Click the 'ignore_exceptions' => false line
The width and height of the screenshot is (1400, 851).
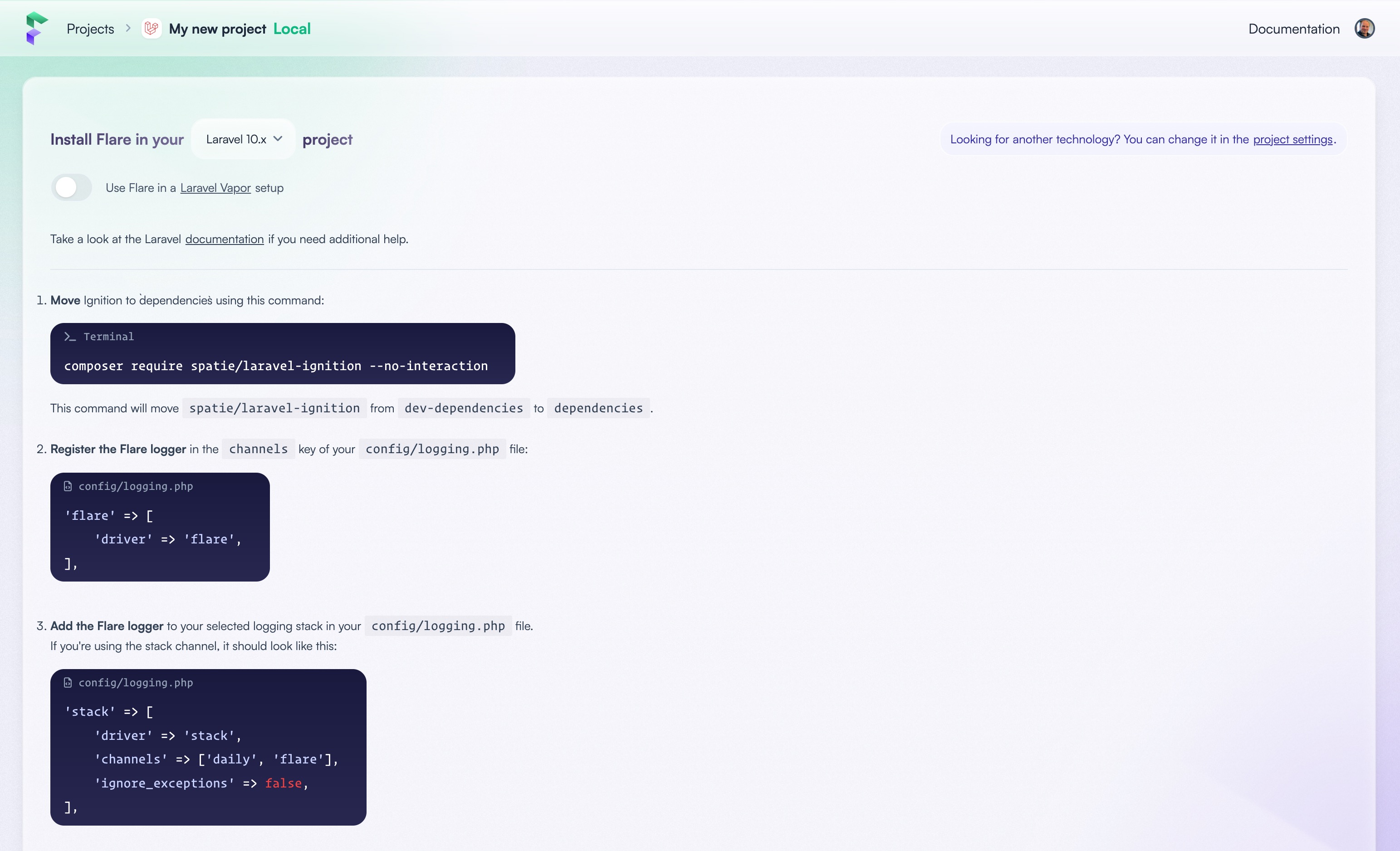pyautogui.click(x=201, y=783)
